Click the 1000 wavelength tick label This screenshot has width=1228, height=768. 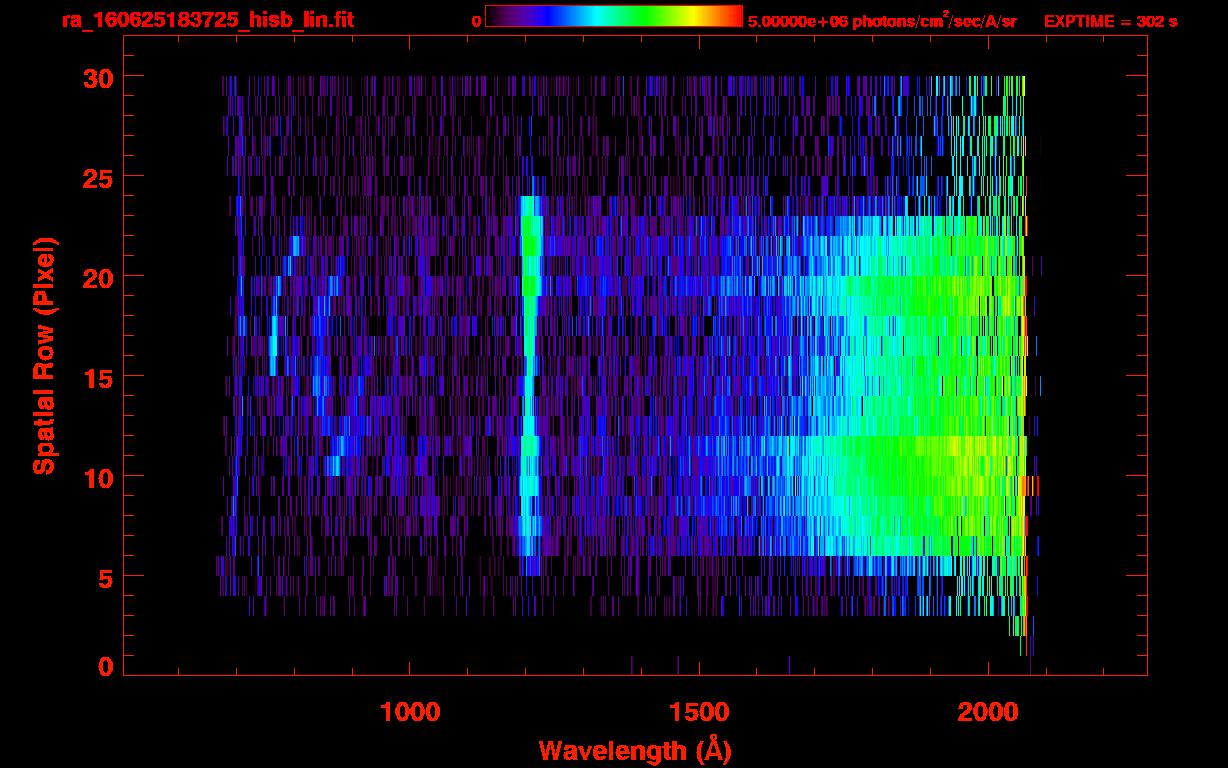[x=410, y=712]
